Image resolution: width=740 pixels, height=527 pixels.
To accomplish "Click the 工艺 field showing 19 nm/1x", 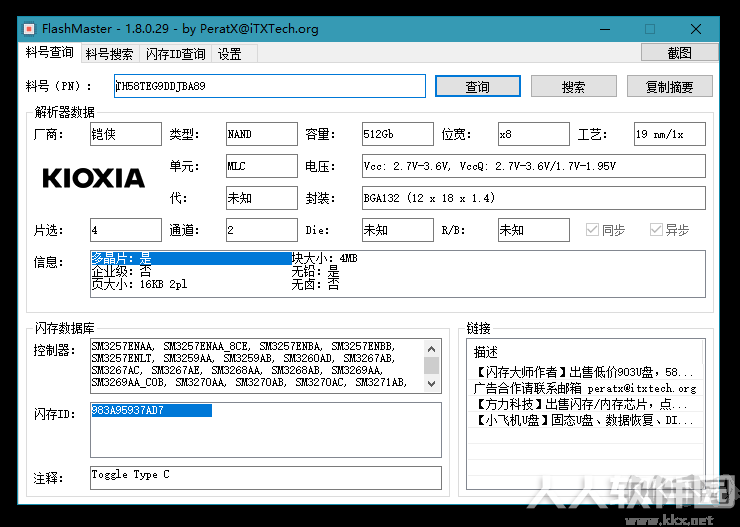I will (x=669, y=134).
